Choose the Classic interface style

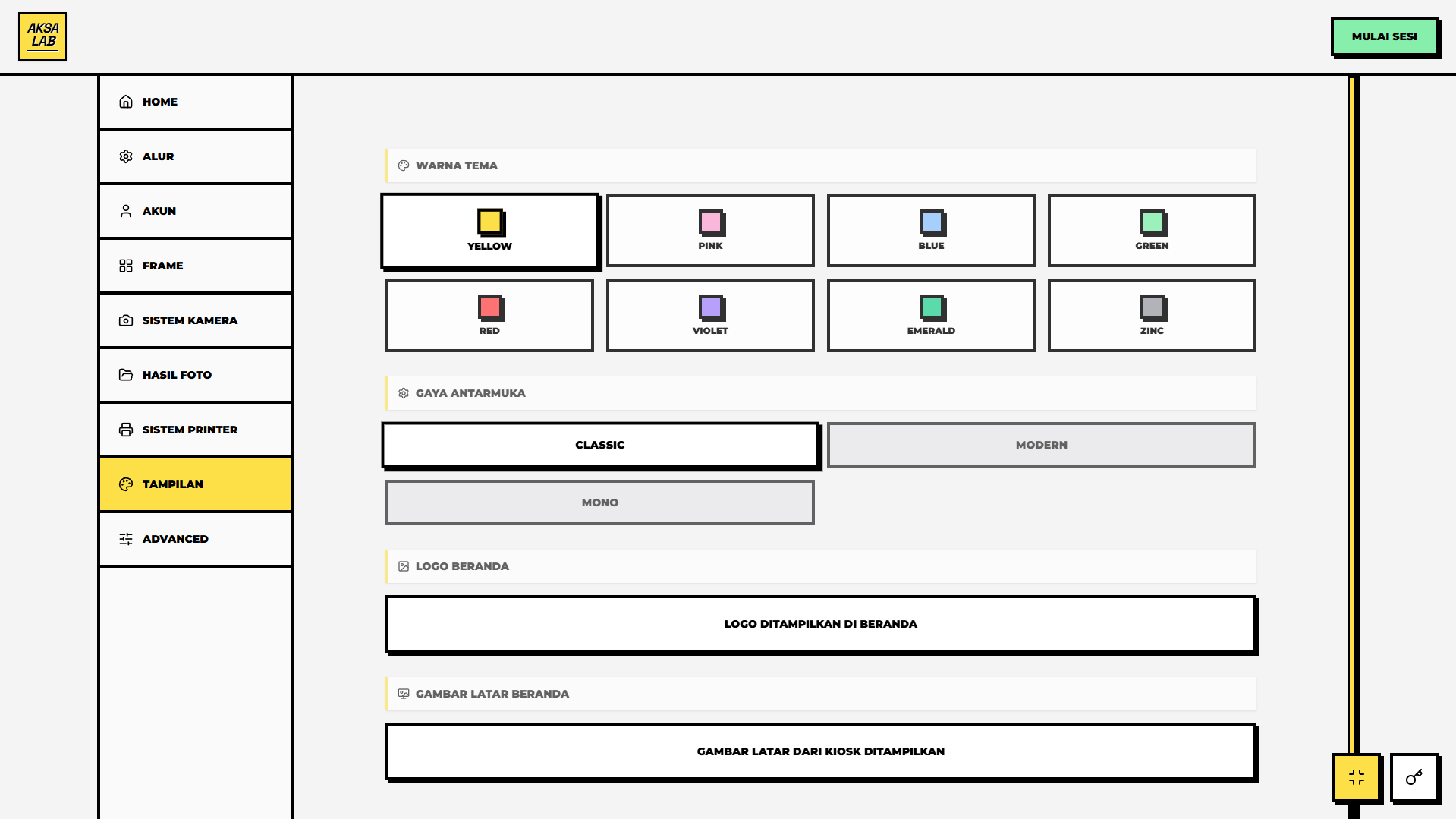coord(599,445)
